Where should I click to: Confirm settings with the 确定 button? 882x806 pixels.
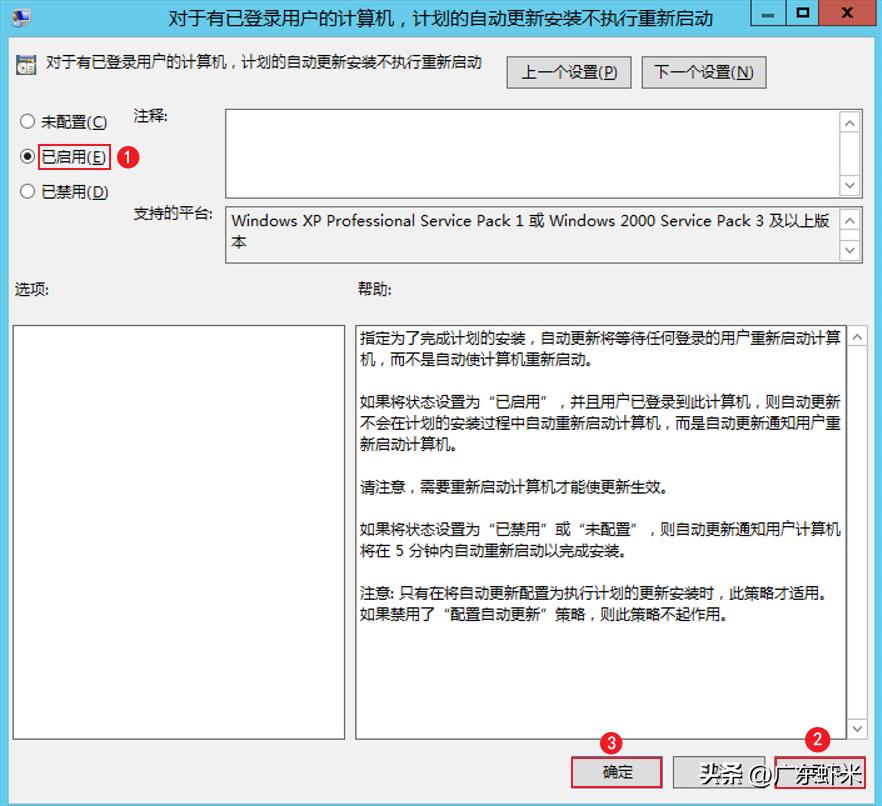pyautogui.click(x=616, y=772)
